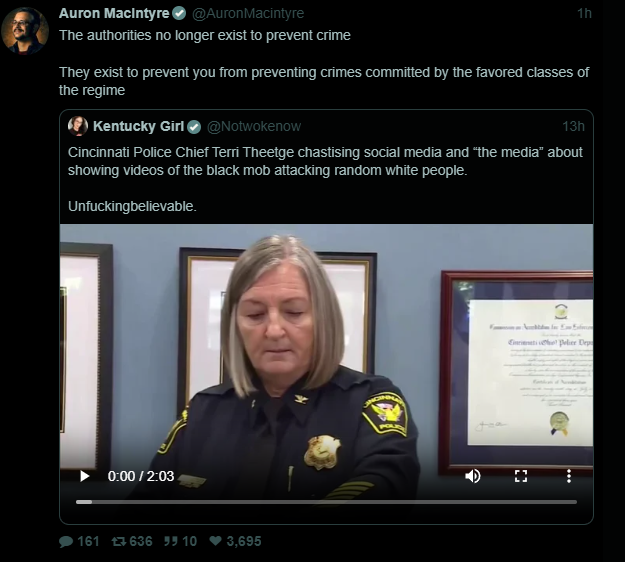625x562 pixels.
Task: Click the Auron MacIntyre display name
Action: 114,13
